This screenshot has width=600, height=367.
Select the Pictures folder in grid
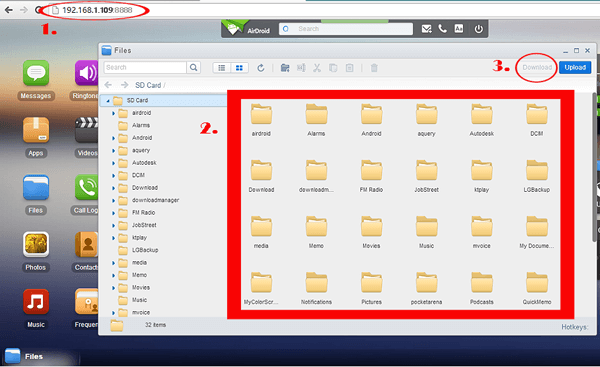tap(372, 289)
